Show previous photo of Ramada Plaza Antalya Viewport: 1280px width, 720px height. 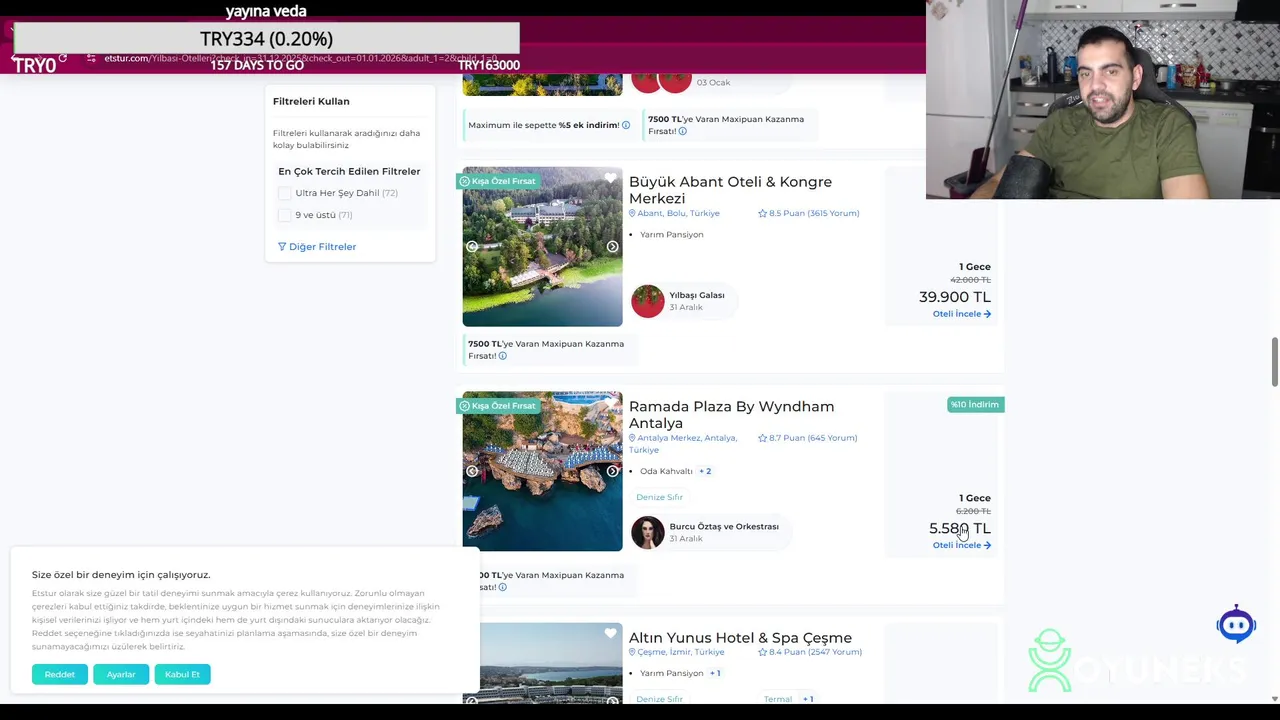point(472,471)
